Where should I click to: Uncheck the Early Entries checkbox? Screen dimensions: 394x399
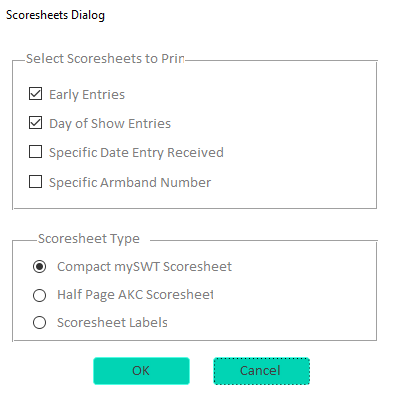tap(35, 94)
